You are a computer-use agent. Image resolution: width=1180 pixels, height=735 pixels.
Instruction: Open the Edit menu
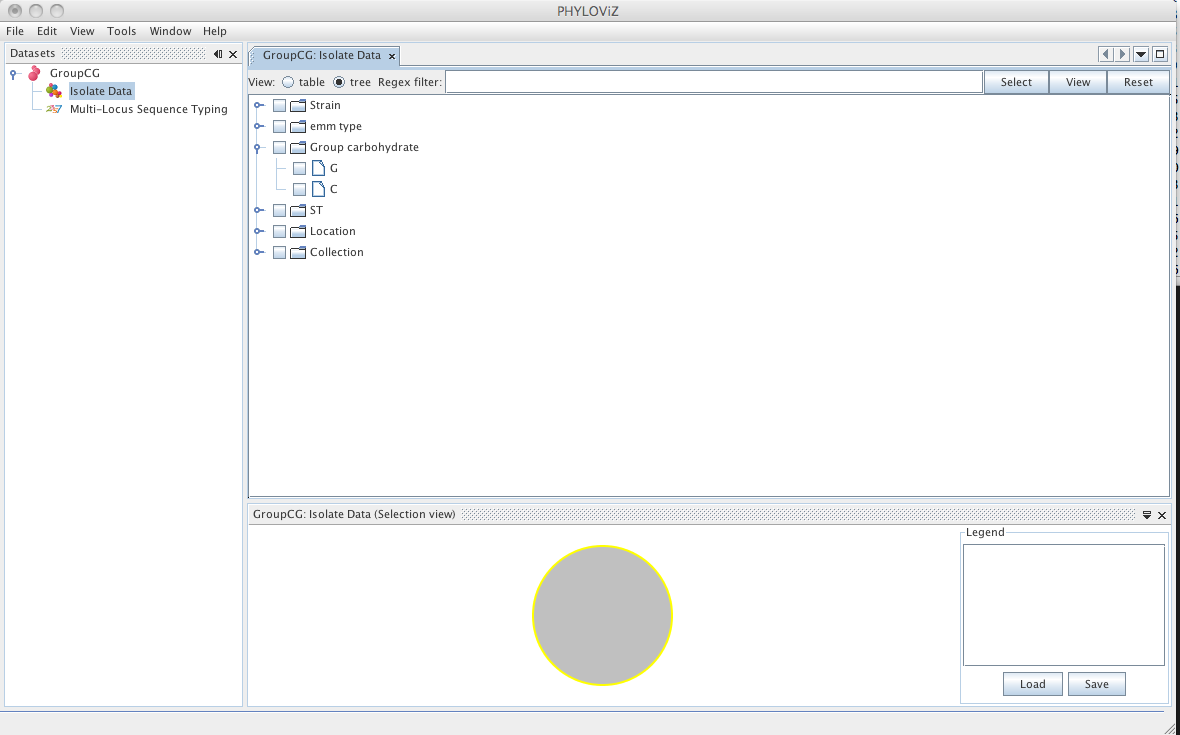(x=47, y=31)
